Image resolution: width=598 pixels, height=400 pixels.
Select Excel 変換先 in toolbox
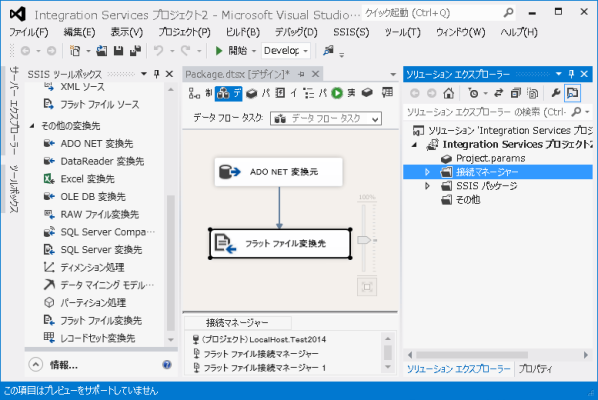(87, 179)
